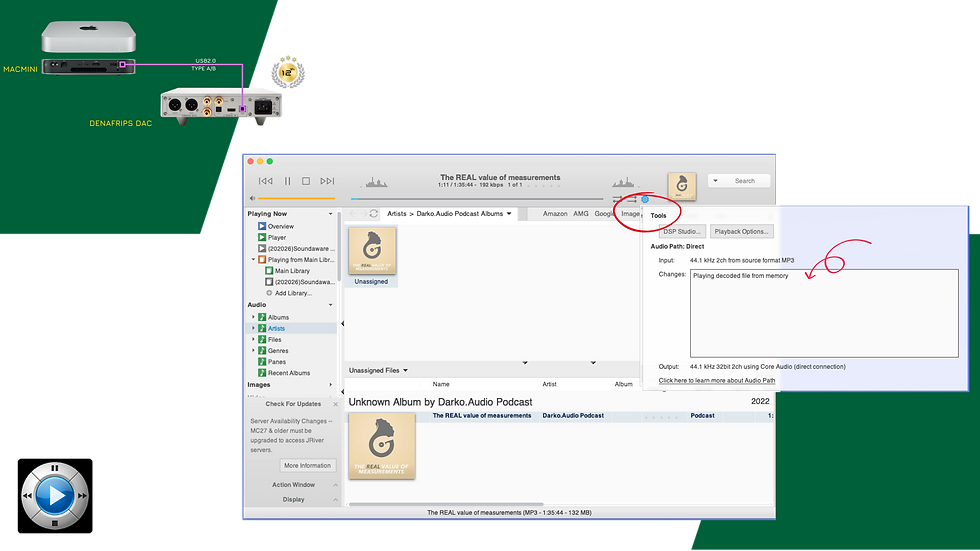This screenshot has height=551, width=980.
Task: Open the AMG link tab
Action: coord(581,214)
